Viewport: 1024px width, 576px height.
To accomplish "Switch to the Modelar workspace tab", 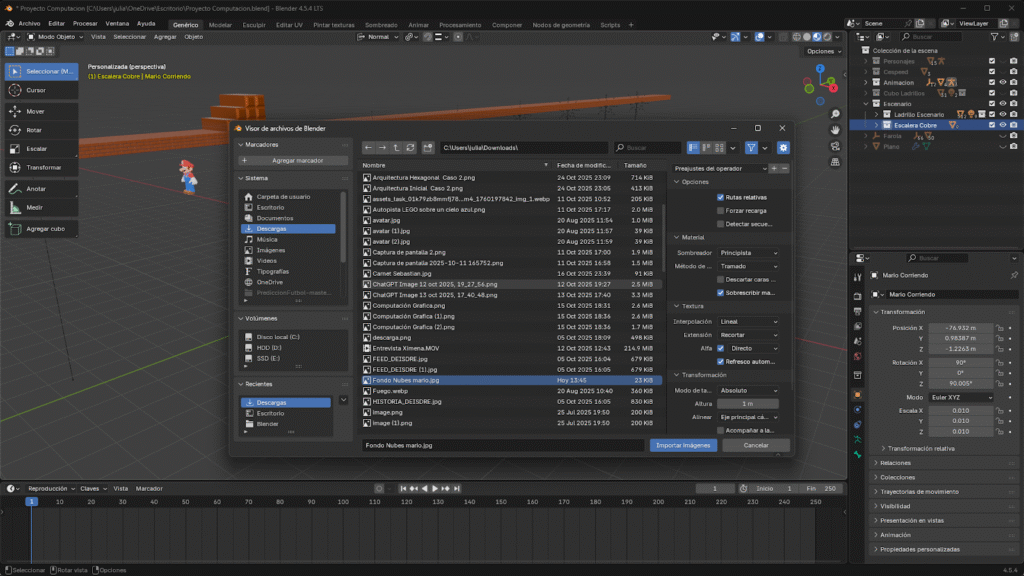I will pyautogui.click(x=220, y=24).
